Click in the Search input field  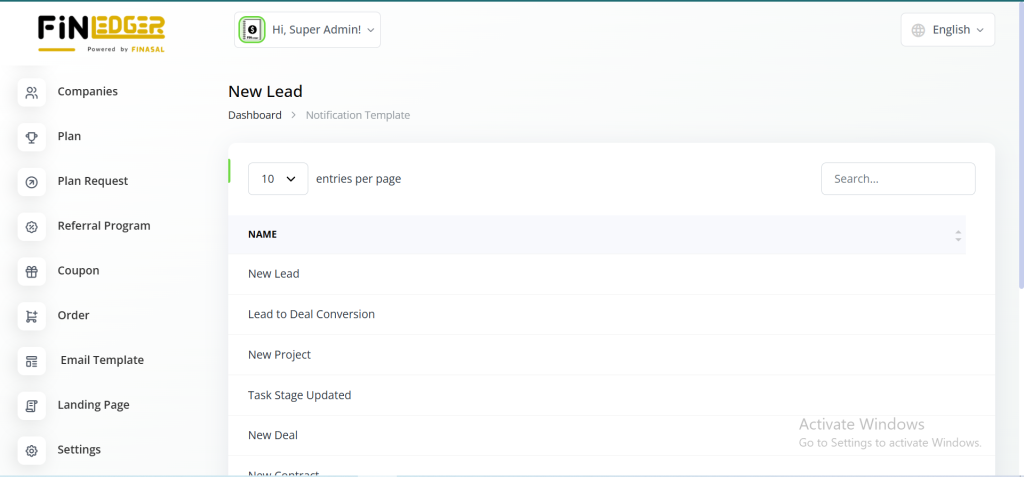[897, 179]
